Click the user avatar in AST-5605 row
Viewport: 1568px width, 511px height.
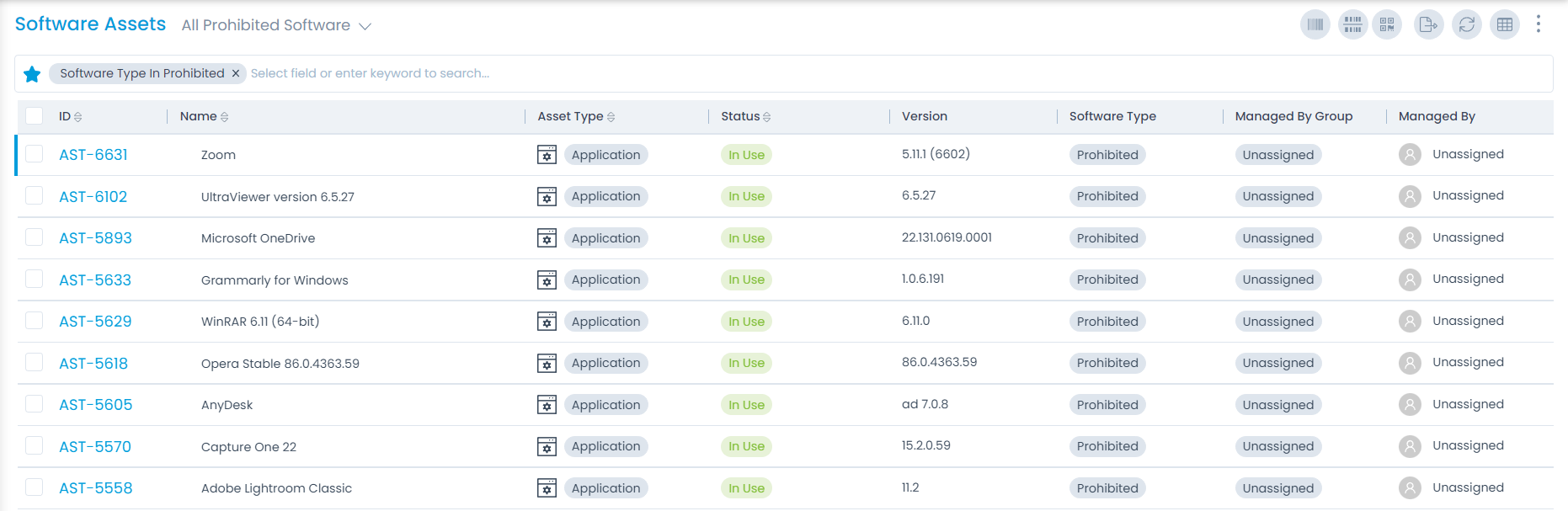click(1410, 404)
